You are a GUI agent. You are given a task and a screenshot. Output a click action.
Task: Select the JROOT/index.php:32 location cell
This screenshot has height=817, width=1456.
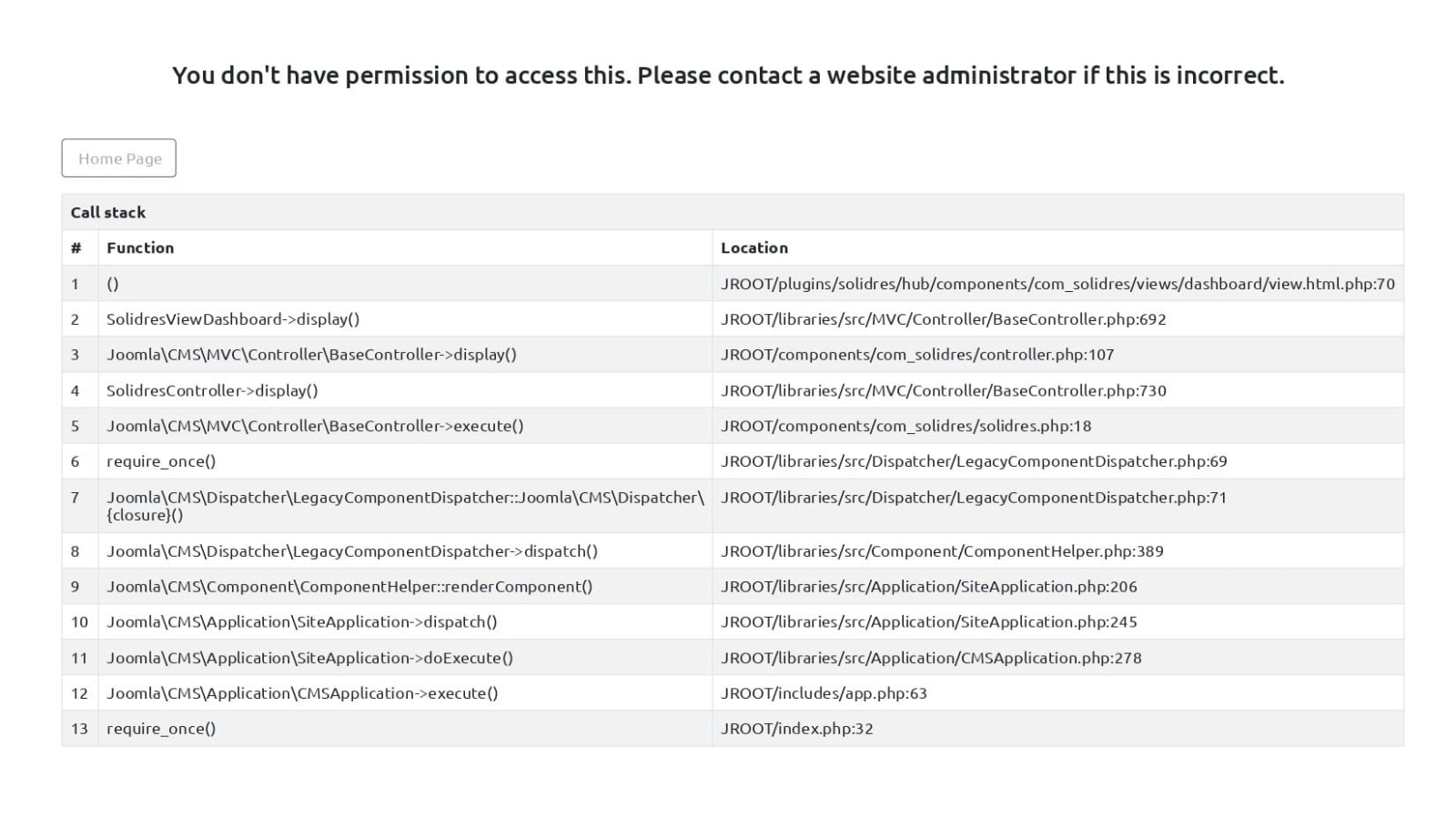point(797,729)
